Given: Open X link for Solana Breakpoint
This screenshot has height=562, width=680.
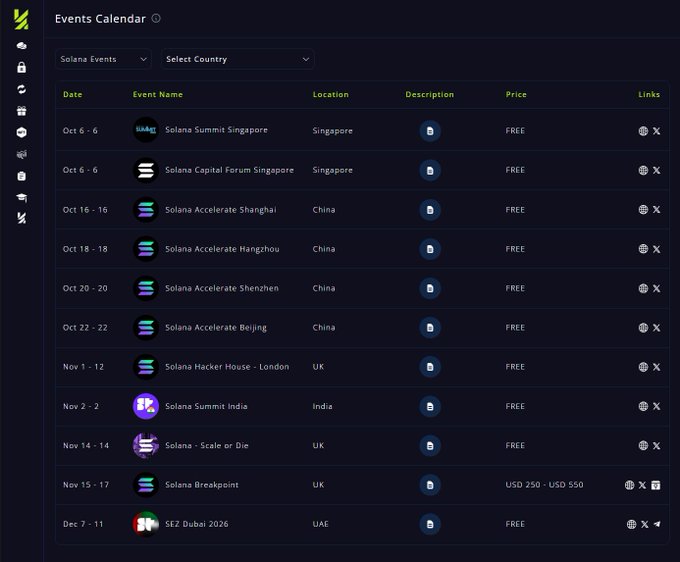Looking at the screenshot, I should pyautogui.click(x=642, y=485).
